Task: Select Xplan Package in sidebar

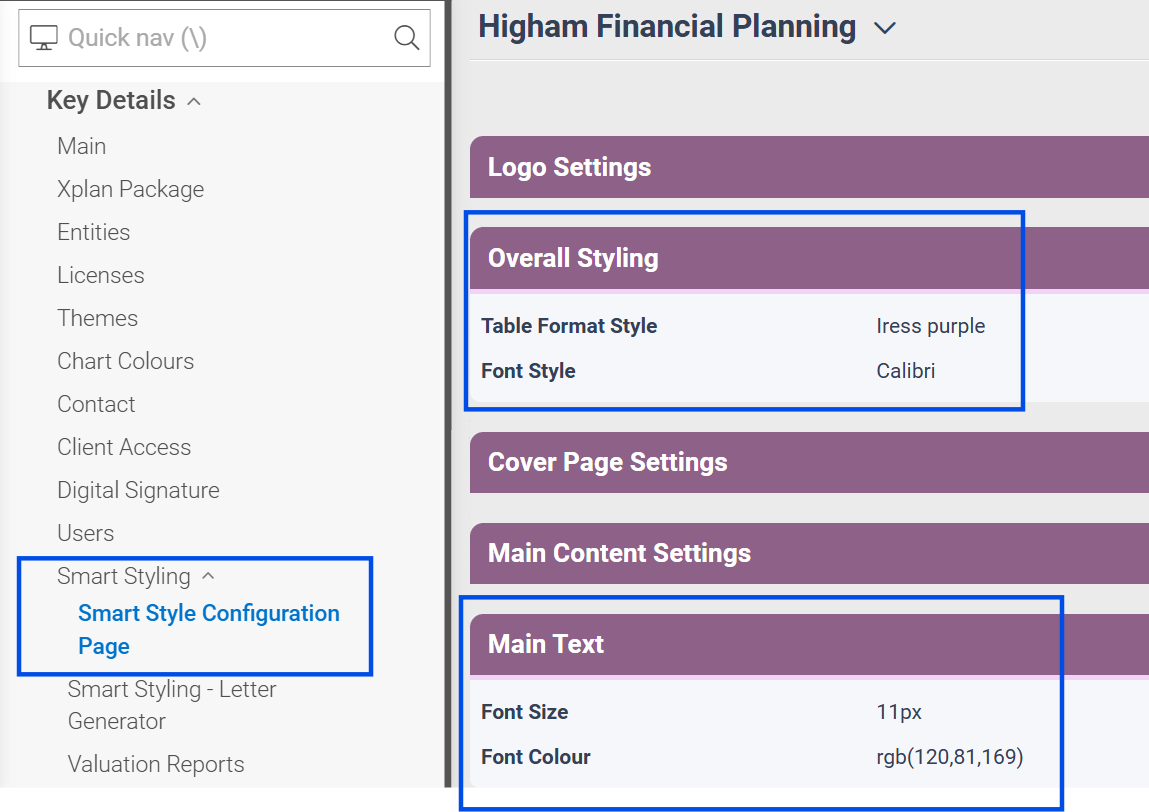Action: (x=130, y=189)
